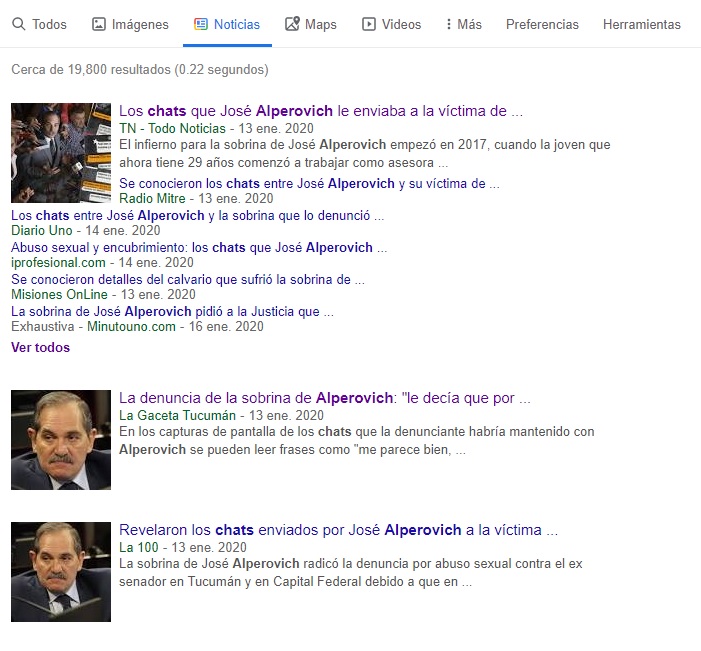Click the La Gaceta Tucumán article thumbnail
Screen dimensions: 701x651
61,440
